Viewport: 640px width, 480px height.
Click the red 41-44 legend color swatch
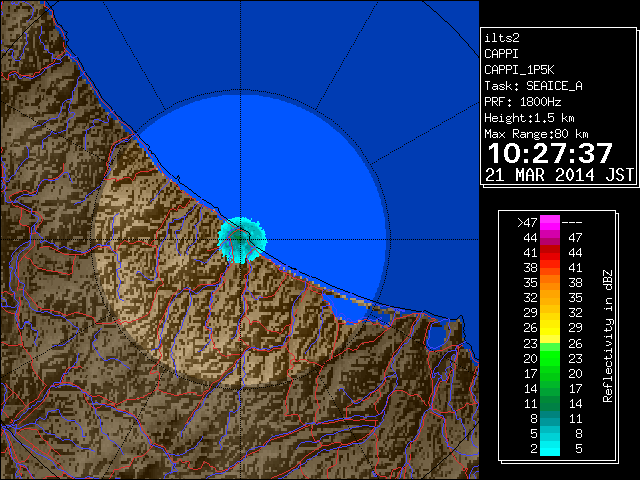pos(550,253)
